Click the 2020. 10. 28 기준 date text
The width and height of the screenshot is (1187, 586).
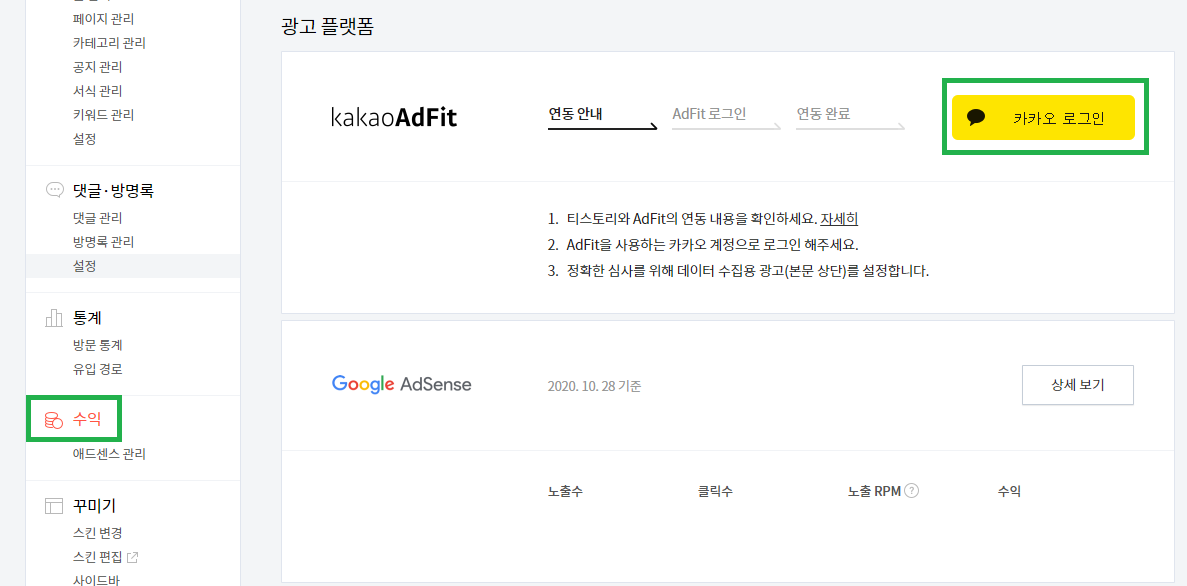tap(594, 386)
